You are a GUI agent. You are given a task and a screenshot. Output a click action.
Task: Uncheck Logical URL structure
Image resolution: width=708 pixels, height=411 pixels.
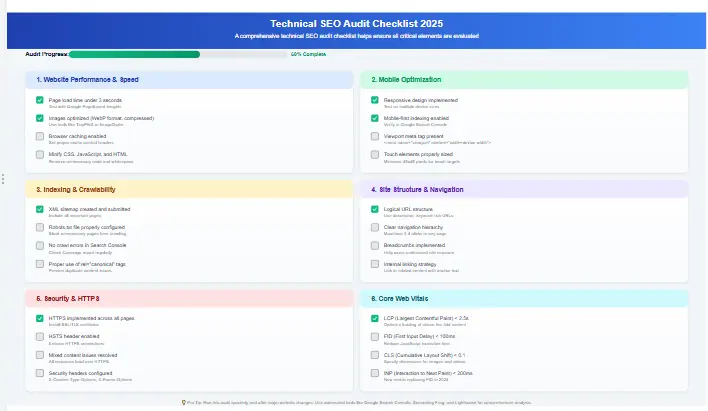click(375, 209)
